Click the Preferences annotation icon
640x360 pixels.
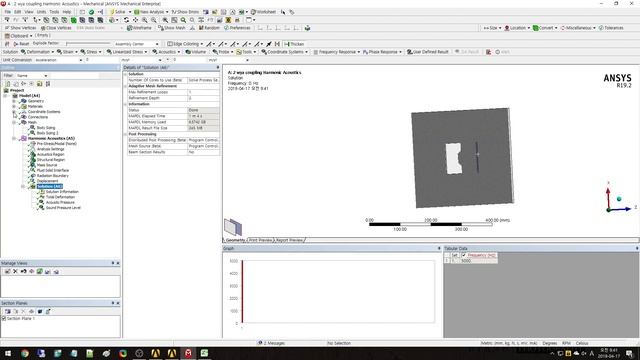coord(227,28)
